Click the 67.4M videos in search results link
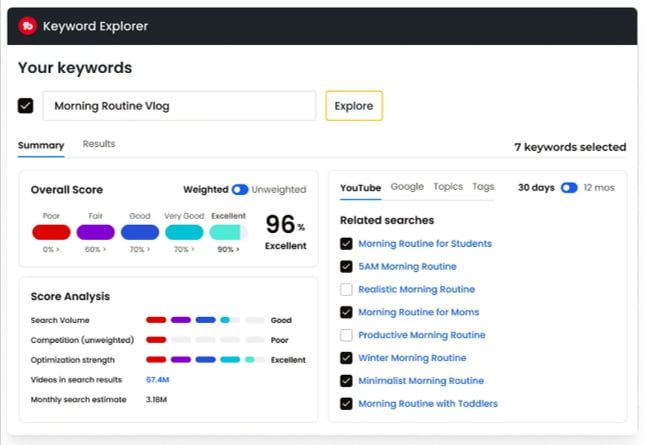The width and height of the screenshot is (645, 445). (158, 380)
